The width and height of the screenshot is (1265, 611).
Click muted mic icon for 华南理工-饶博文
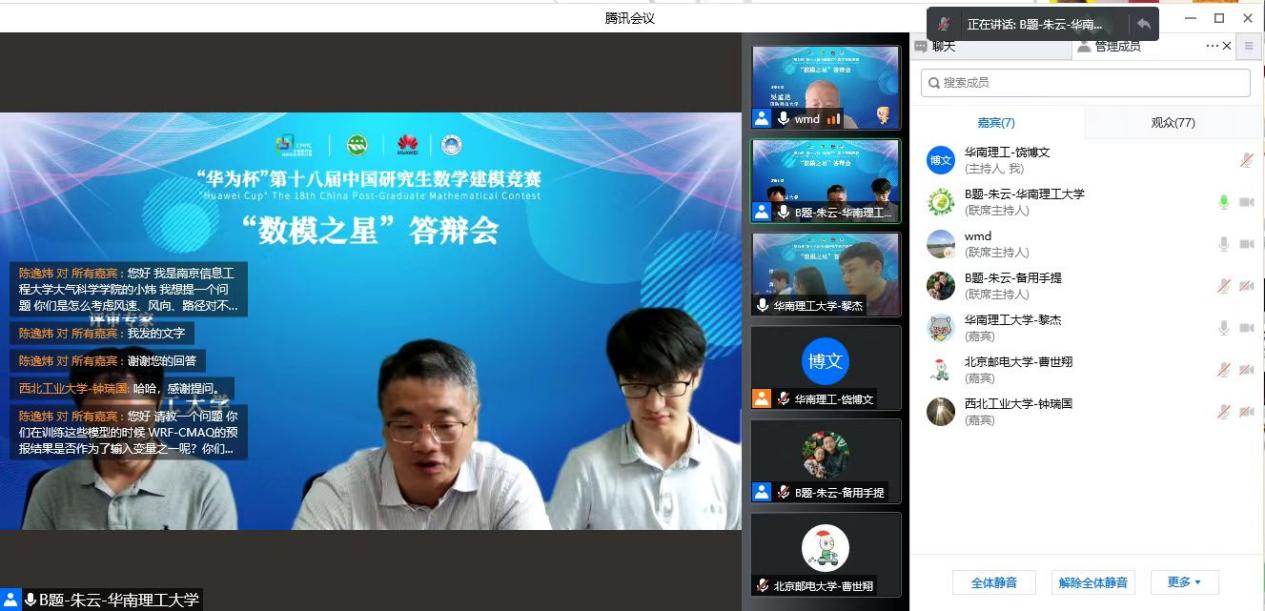[1246, 160]
